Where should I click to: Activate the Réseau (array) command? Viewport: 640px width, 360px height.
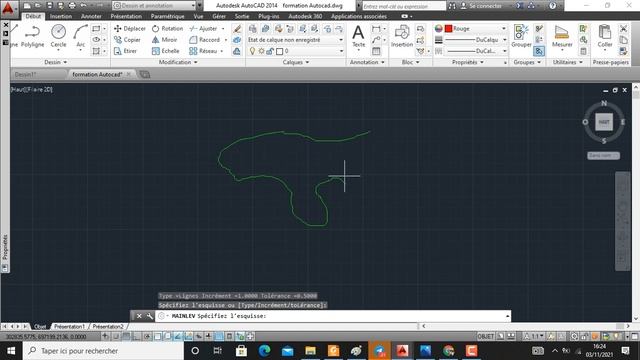point(203,51)
